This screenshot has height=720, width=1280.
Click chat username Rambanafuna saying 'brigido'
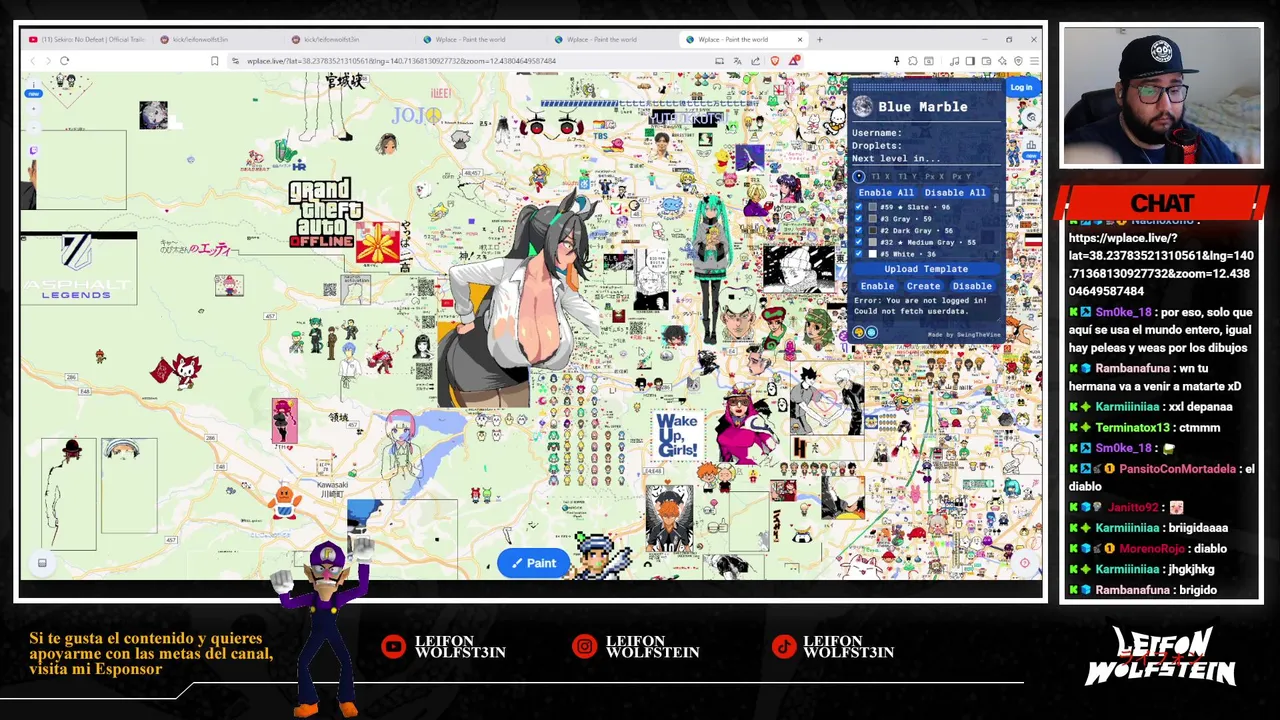[1132, 590]
